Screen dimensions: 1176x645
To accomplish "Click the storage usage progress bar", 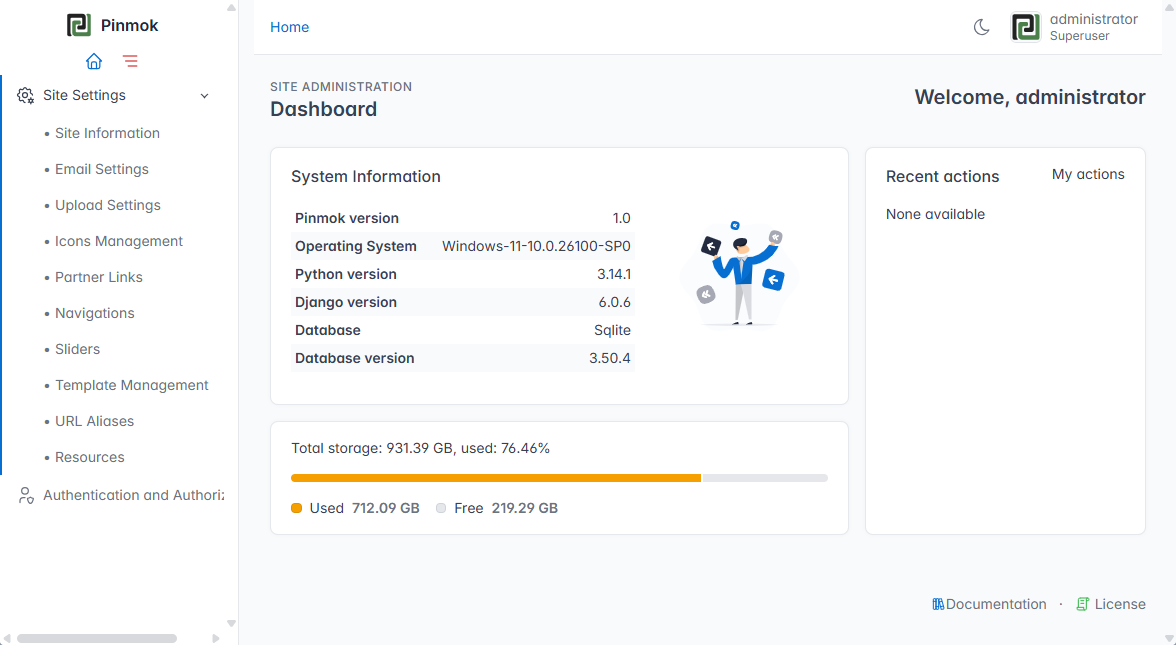I will 559,478.
